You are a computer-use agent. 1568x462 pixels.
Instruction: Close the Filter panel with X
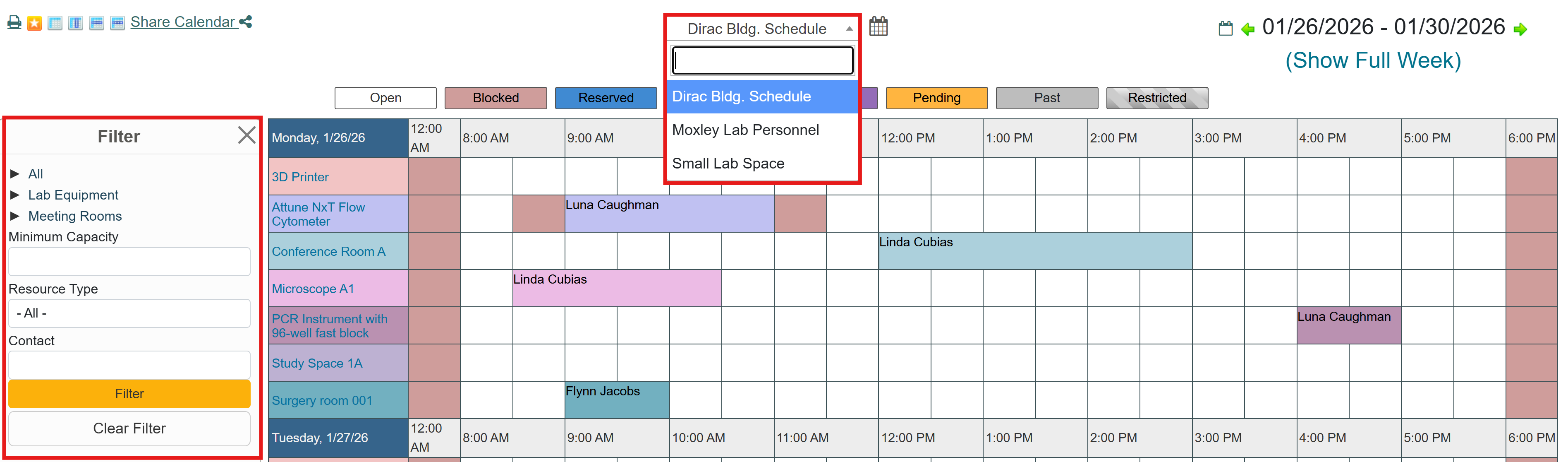[x=247, y=135]
